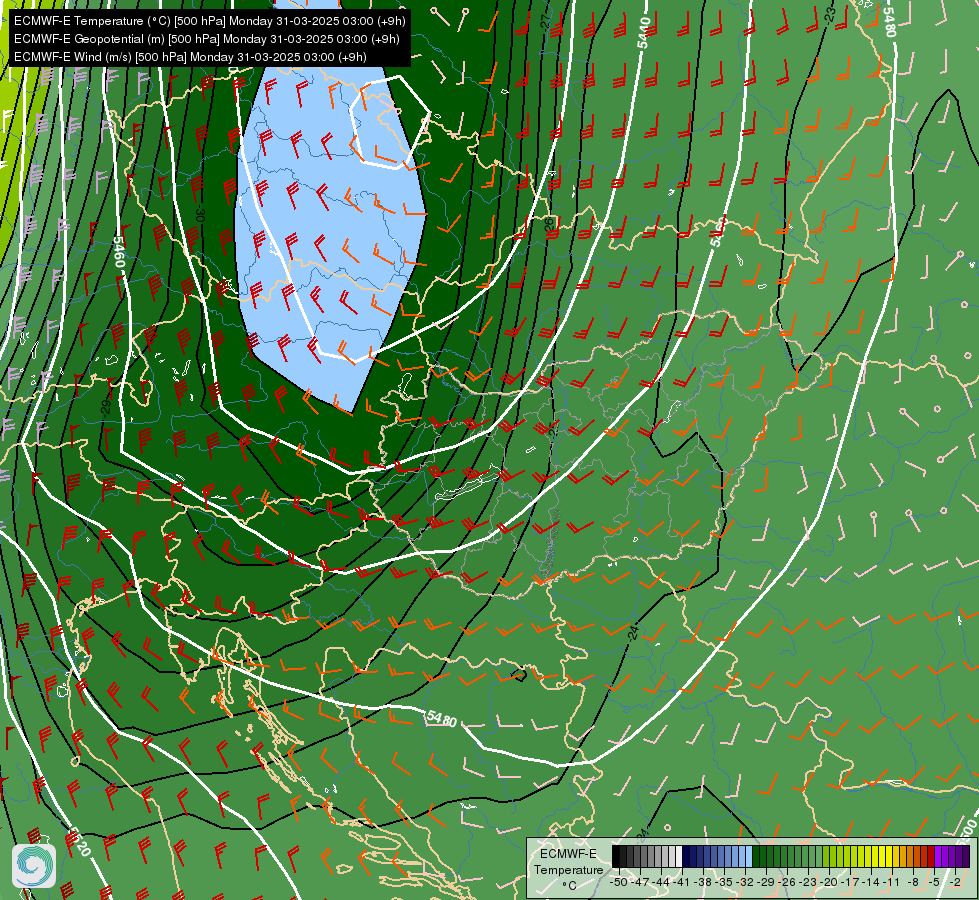Select the ECMWF-E Geopotential 500 hPa title line

tap(207, 39)
